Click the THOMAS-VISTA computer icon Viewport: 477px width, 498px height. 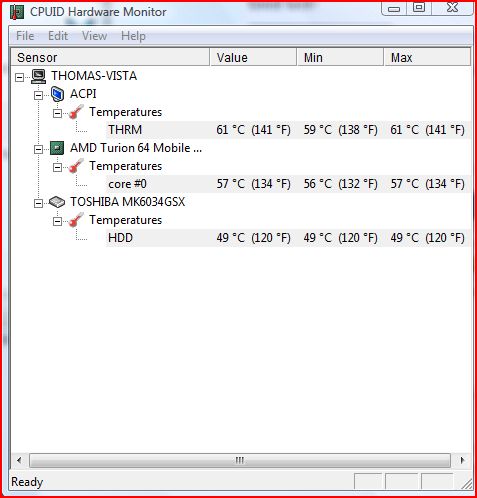point(39,76)
